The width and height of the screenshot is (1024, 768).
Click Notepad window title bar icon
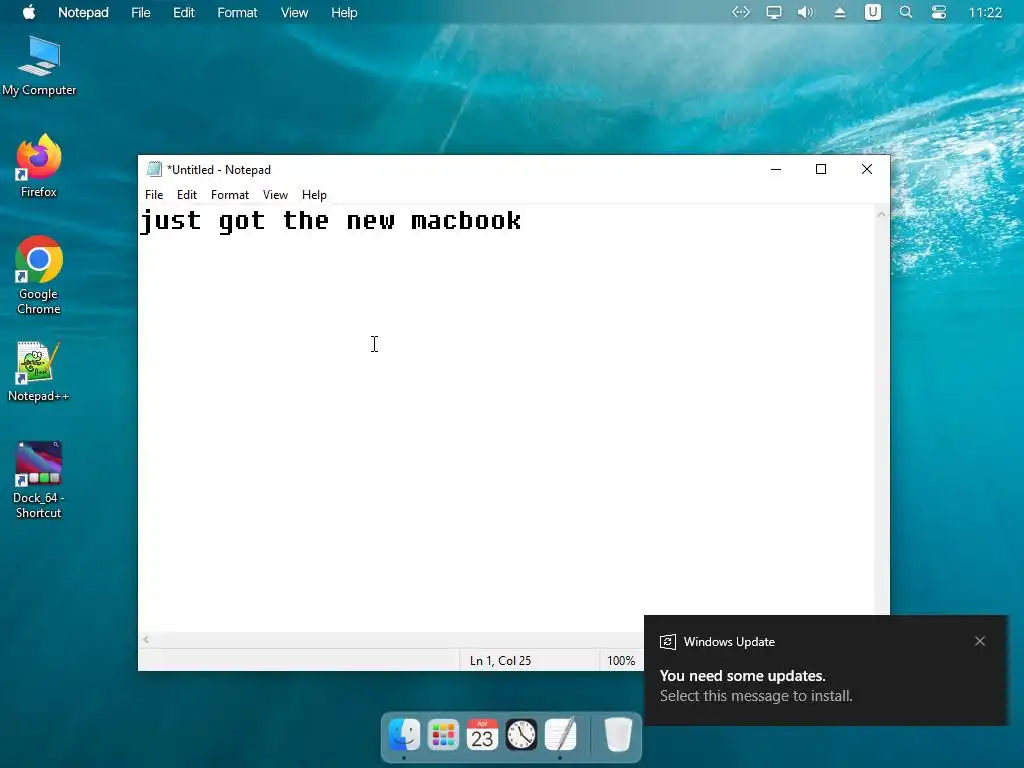(154, 169)
